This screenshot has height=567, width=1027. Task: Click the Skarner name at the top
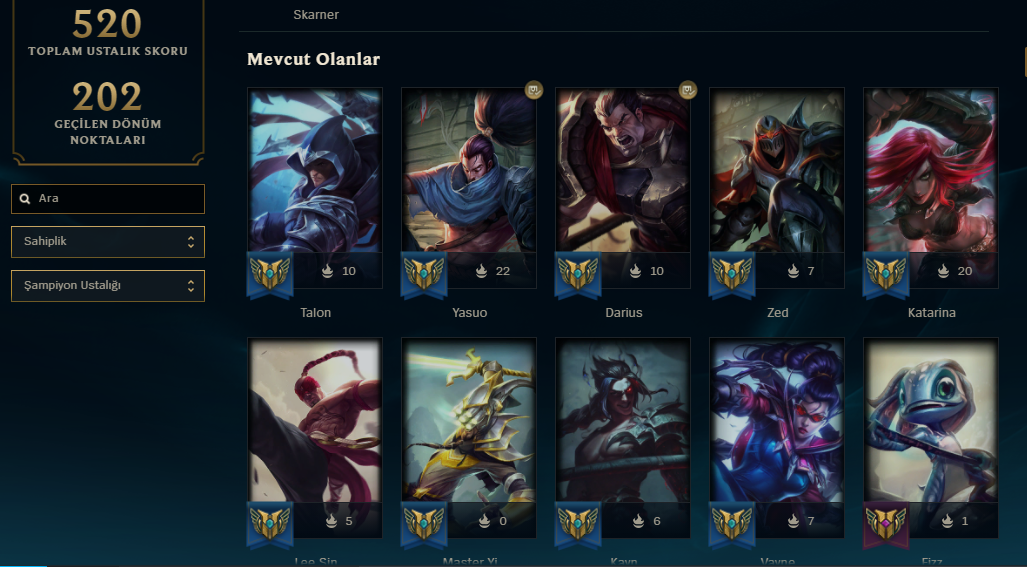[316, 14]
